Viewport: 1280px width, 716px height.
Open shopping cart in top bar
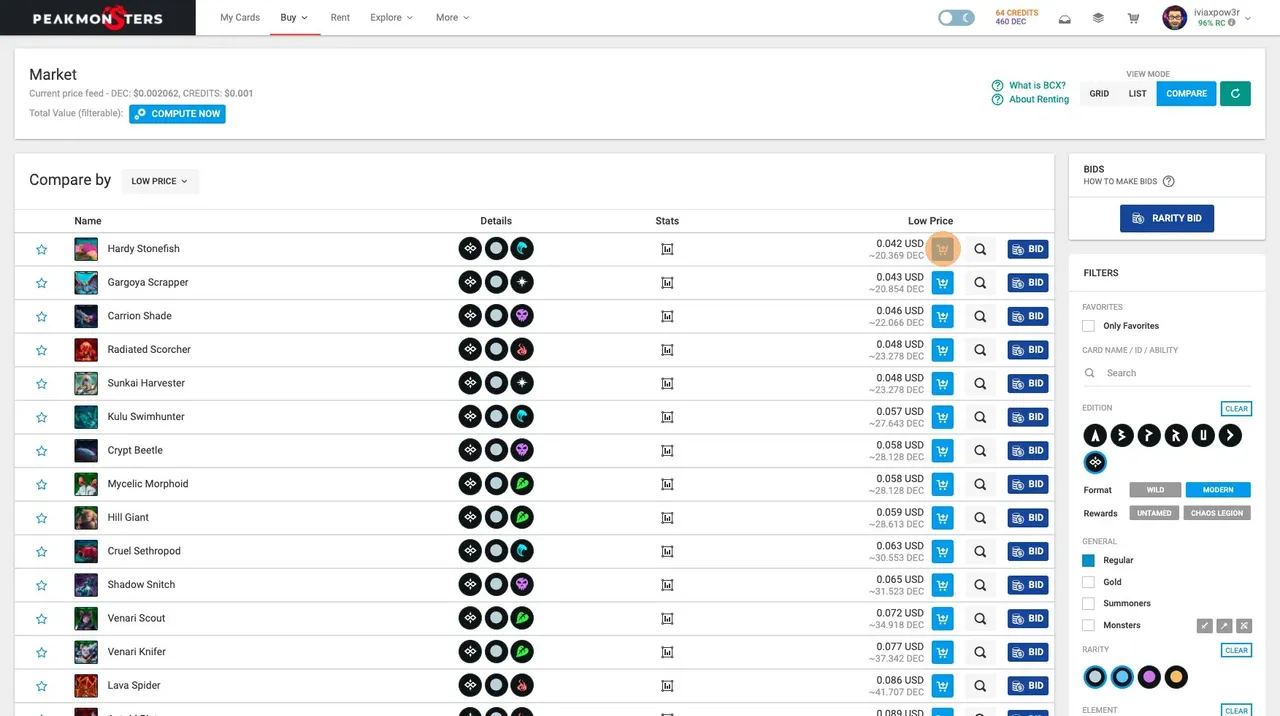coord(1133,18)
